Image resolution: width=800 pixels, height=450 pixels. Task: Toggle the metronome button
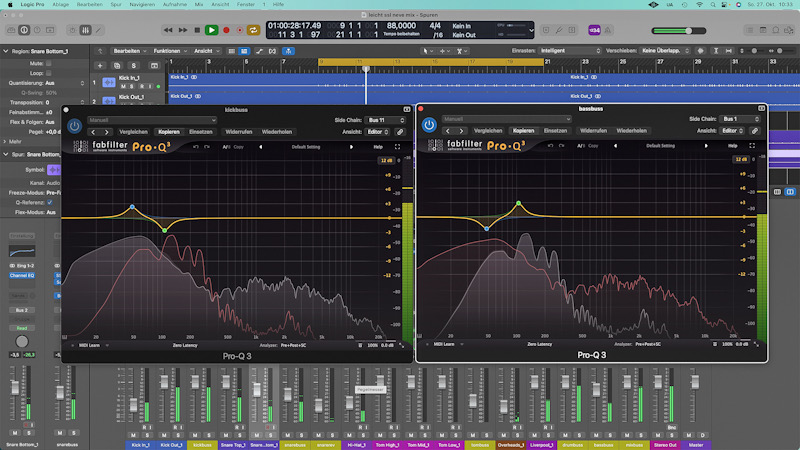(x=608, y=30)
